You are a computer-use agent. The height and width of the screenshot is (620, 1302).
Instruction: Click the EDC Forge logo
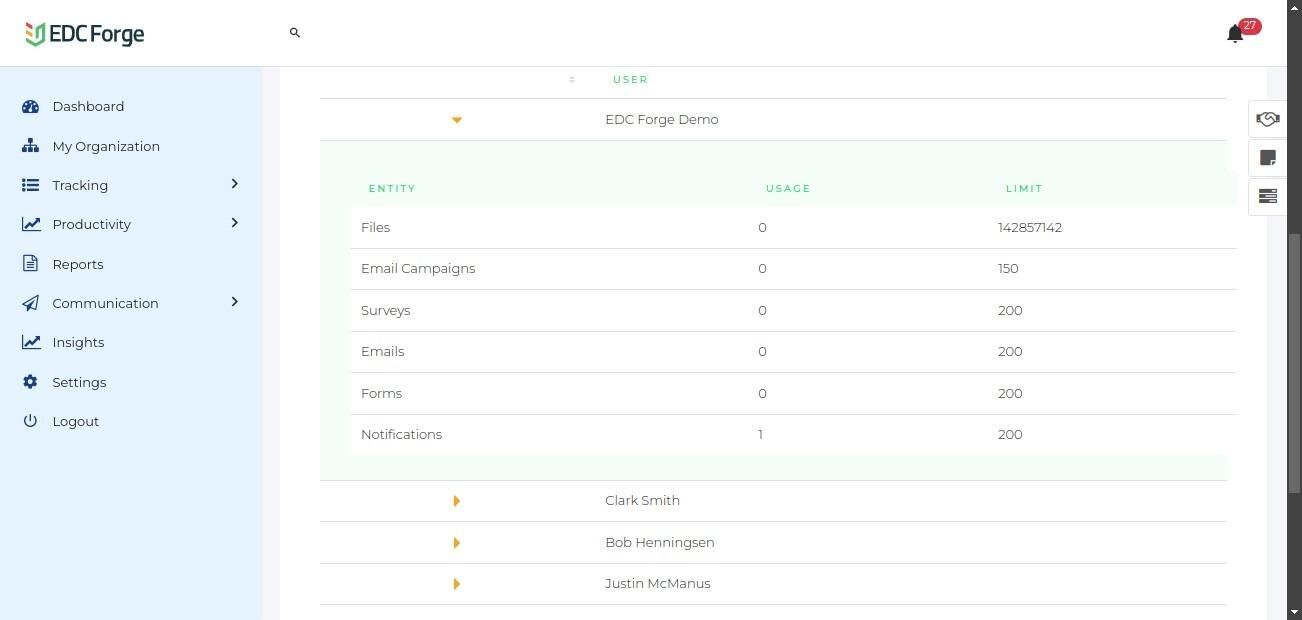coord(85,34)
